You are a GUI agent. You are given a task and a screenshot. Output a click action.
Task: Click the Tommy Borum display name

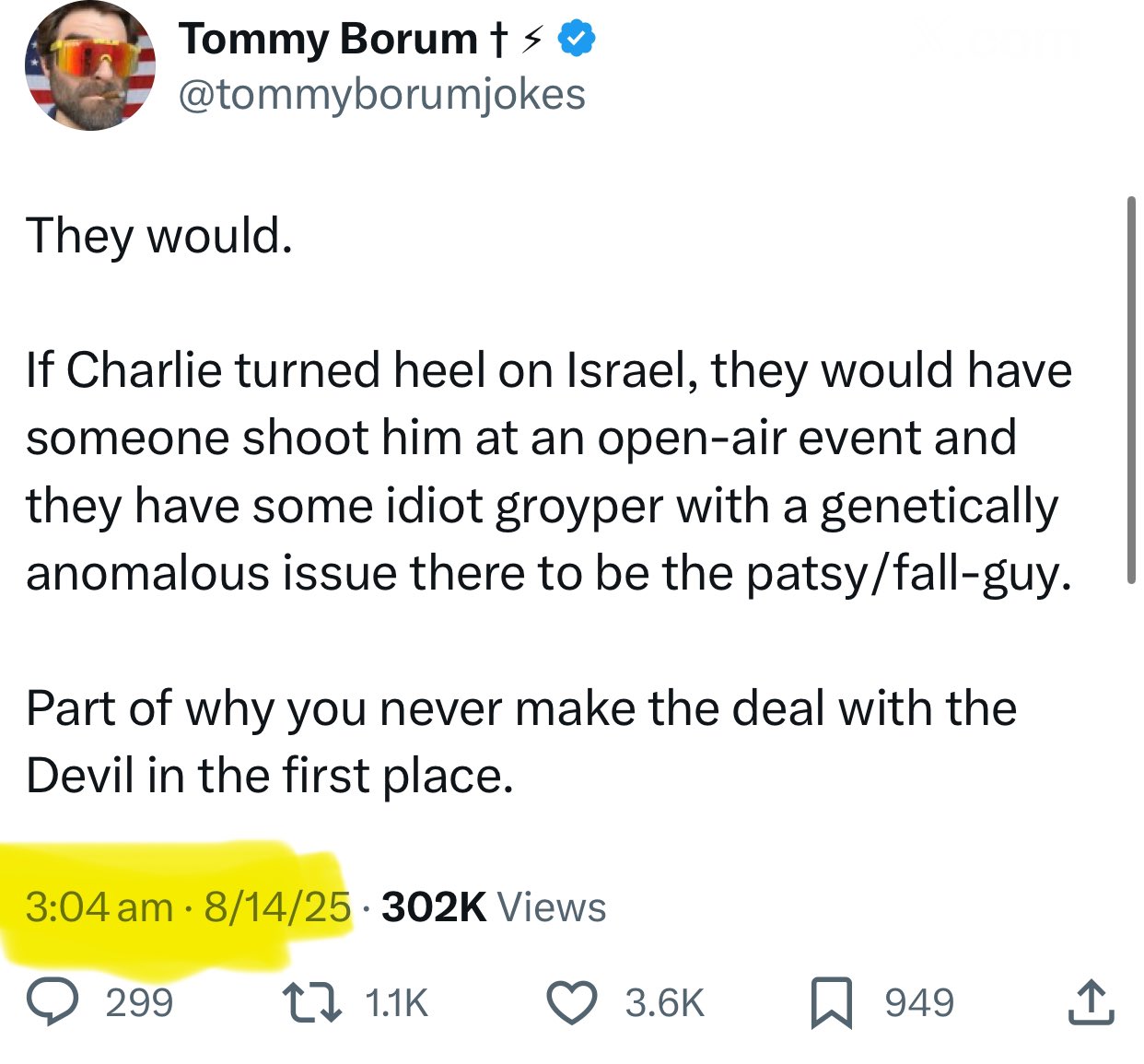click(x=327, y=40)
